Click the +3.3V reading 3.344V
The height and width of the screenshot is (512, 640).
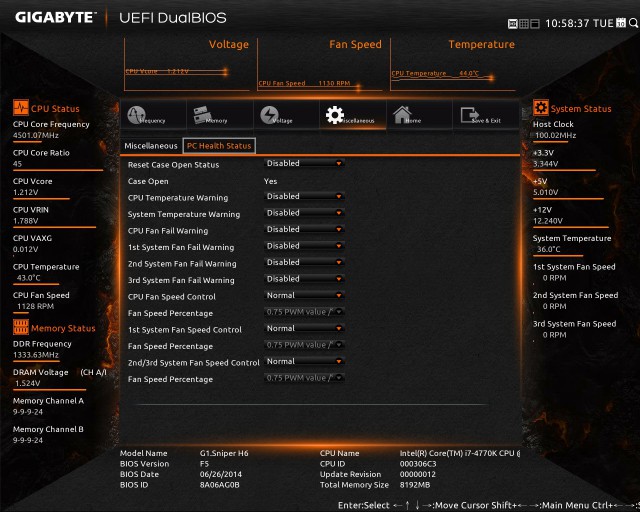click(x=546, y=164)
